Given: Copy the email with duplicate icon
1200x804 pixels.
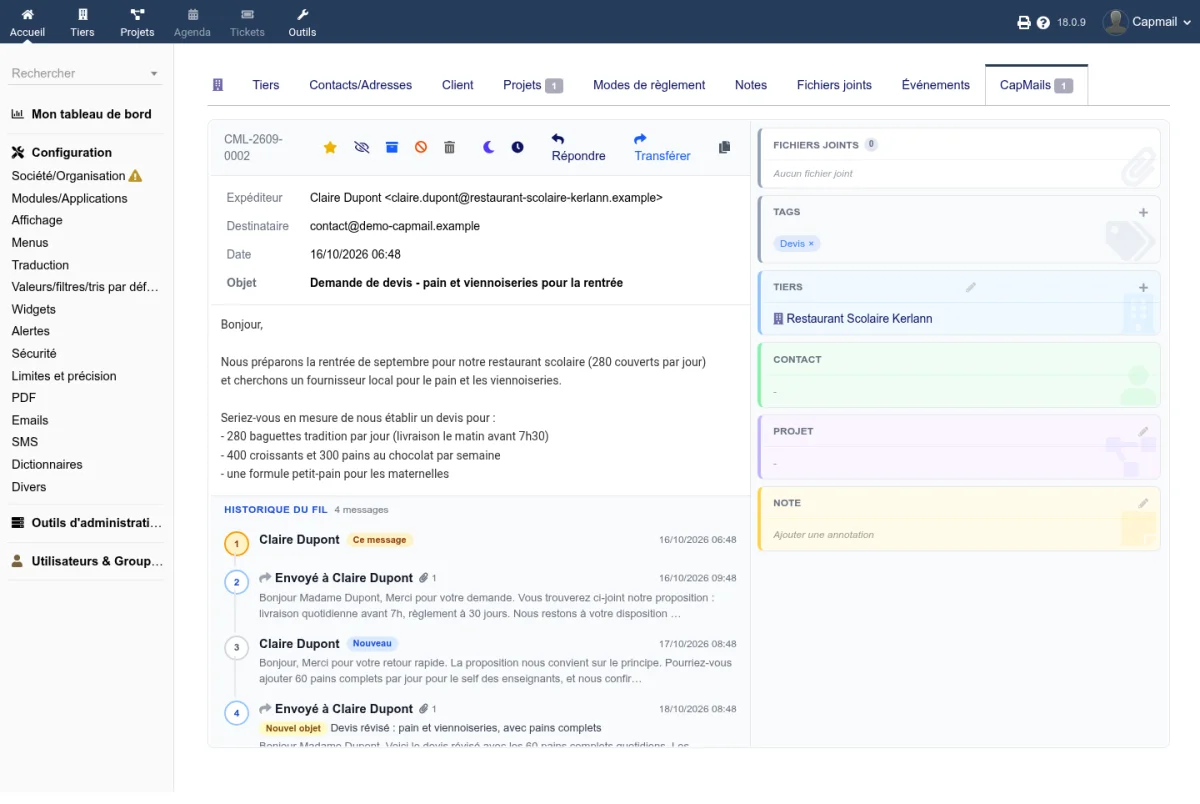Looking at the screenshot, I should click(x=725, y=147).
